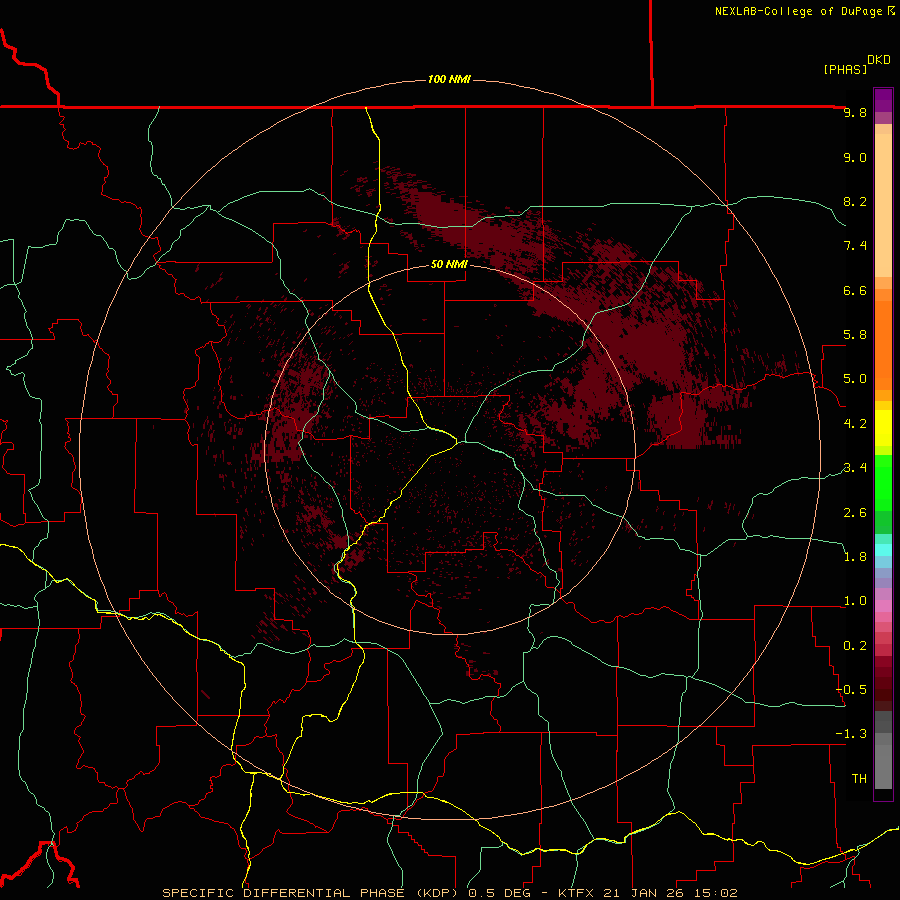Click the TH threshold label

point(859,779)
